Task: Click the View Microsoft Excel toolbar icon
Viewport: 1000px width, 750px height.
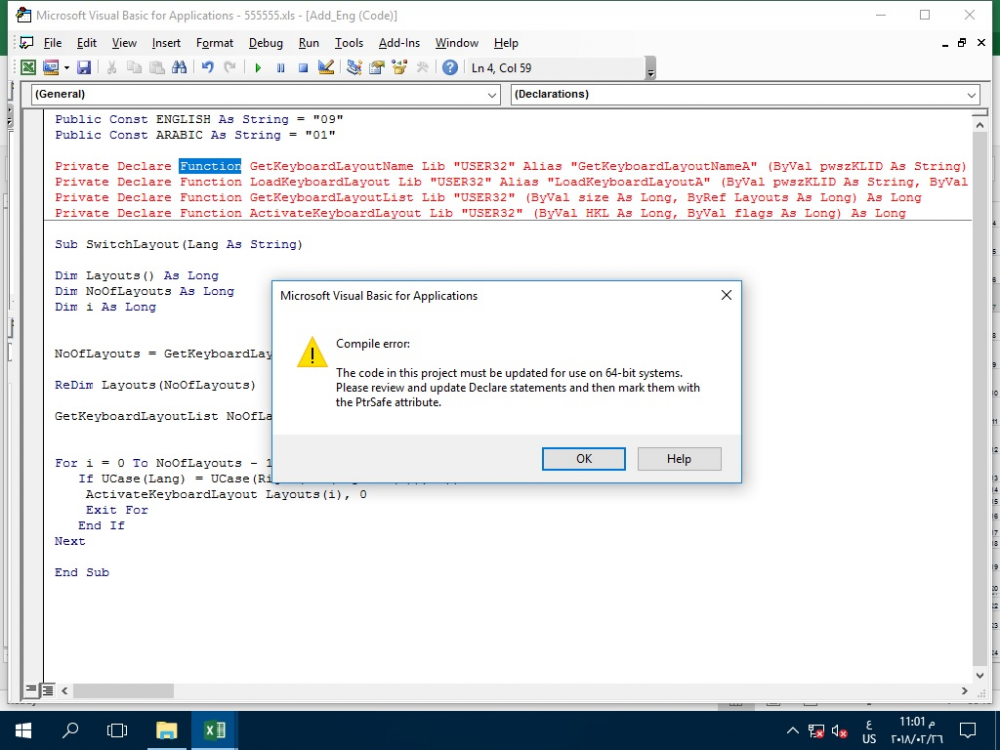Action: 28,68
